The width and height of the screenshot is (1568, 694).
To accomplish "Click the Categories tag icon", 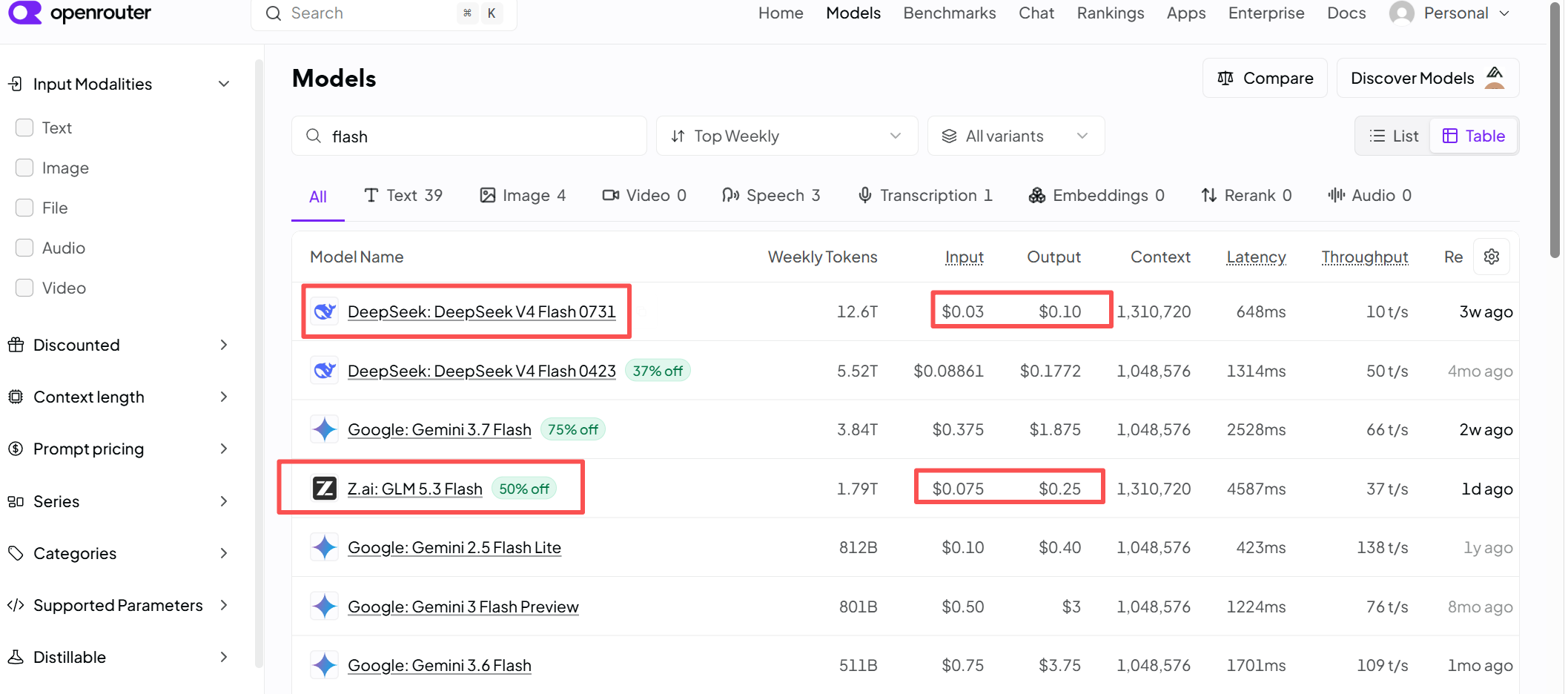I will click(x=16, y=553).
